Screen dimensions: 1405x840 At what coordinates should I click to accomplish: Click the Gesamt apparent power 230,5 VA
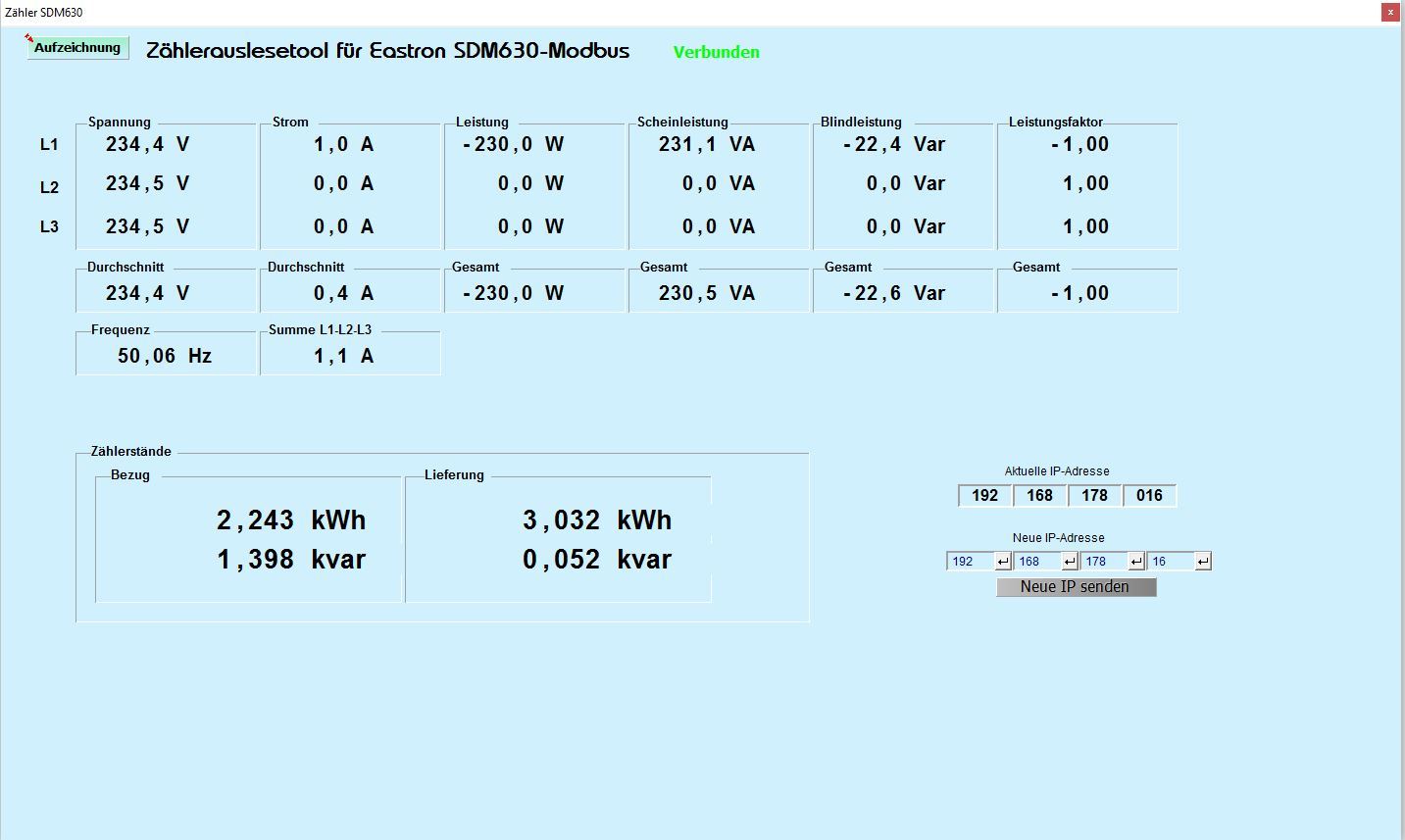pyautogui.click(x=707, y=293)
